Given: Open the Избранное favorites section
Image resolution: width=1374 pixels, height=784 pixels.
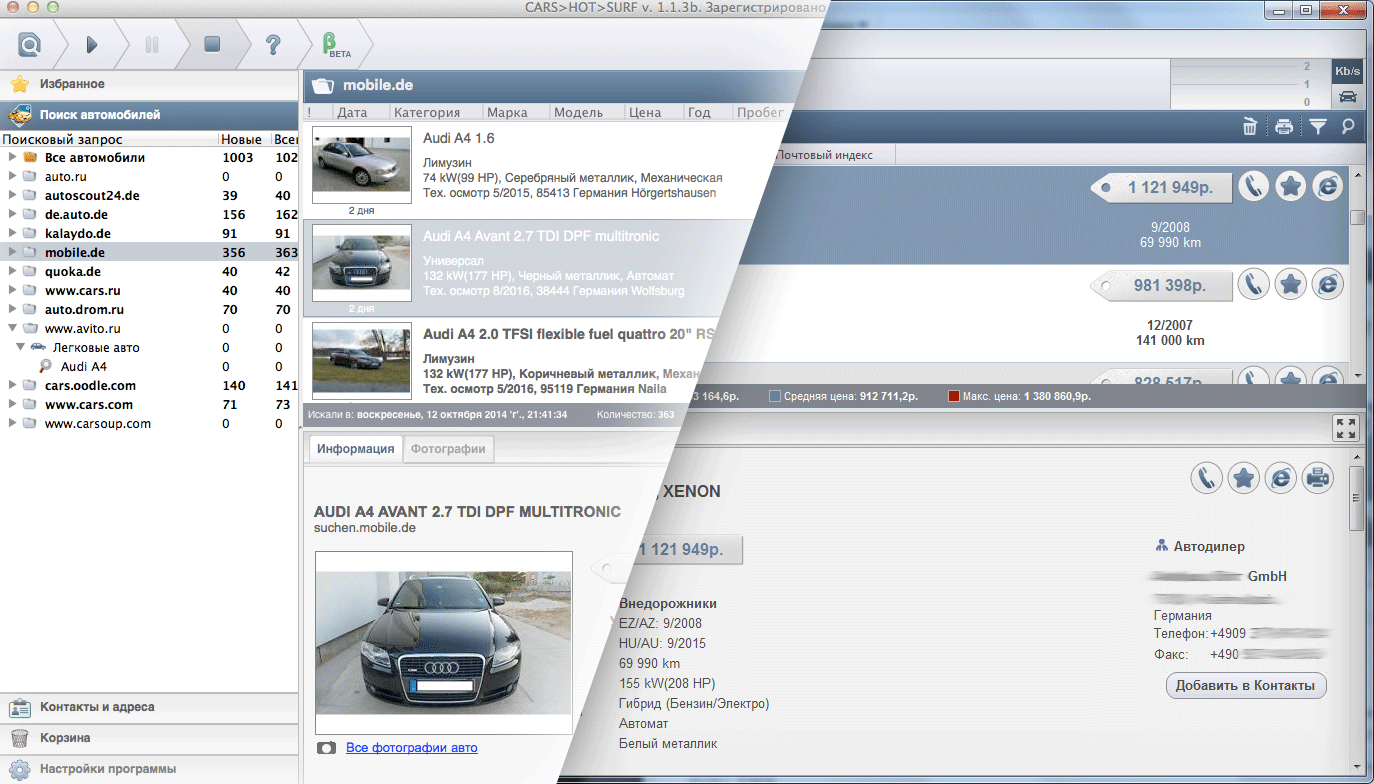Looking at the screenshot, I should 150,84.
